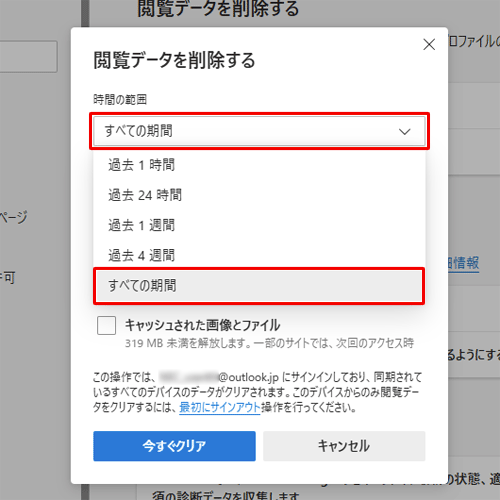Open the 最初にサインアウト link
500x500 pixels.
[220, 407]
